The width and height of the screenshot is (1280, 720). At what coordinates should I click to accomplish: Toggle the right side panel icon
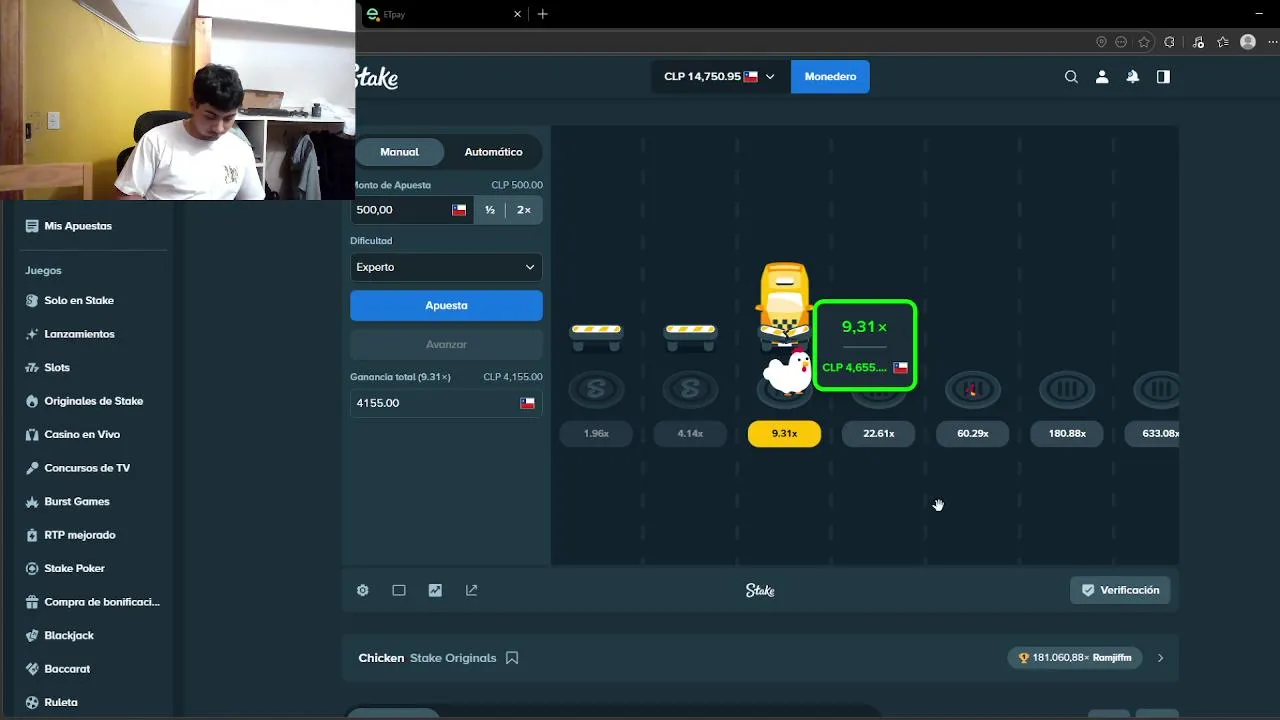(x=1163, y=77)
